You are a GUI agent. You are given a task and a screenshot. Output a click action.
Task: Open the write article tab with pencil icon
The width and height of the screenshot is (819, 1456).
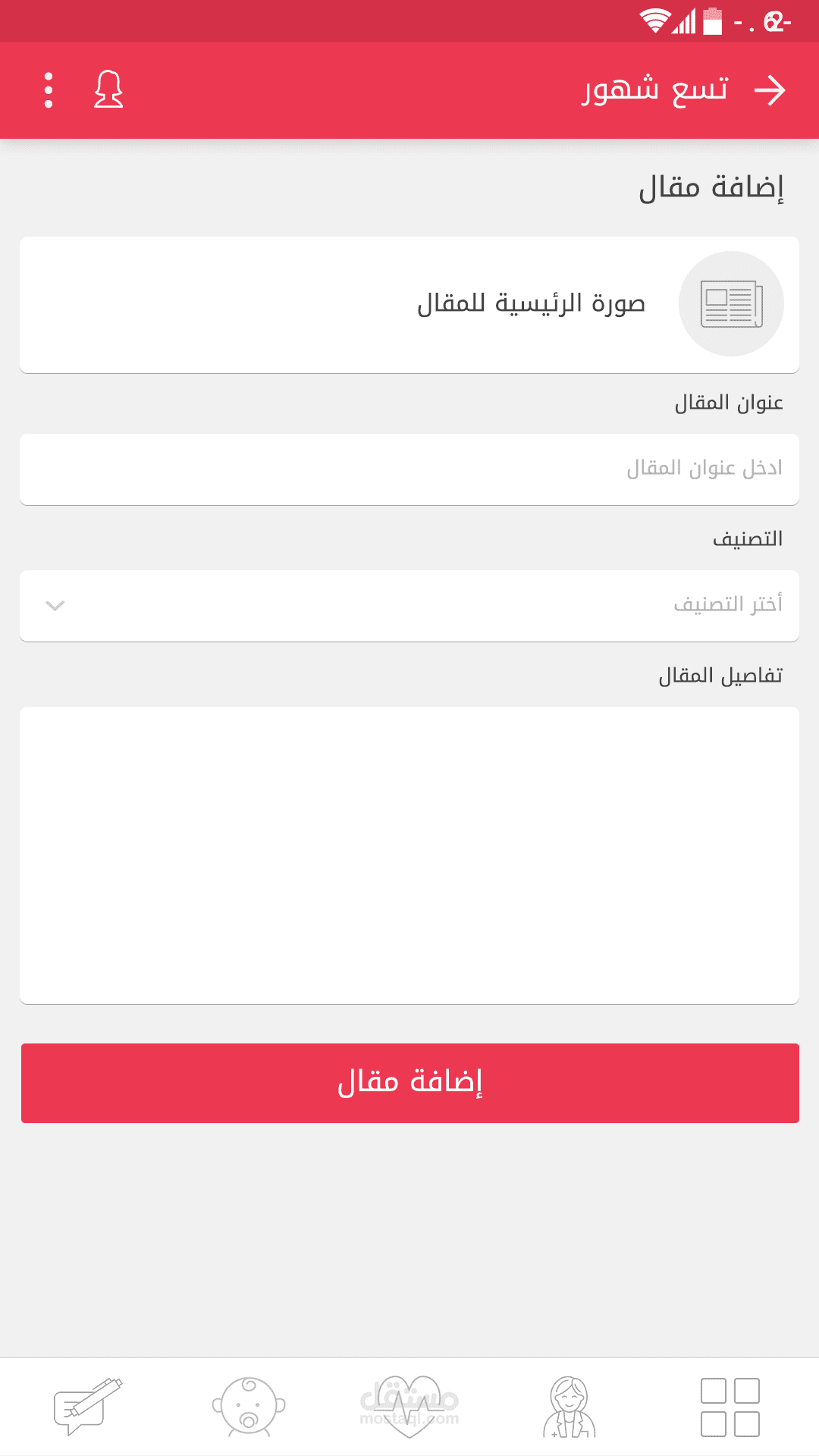pos(87,1407)
